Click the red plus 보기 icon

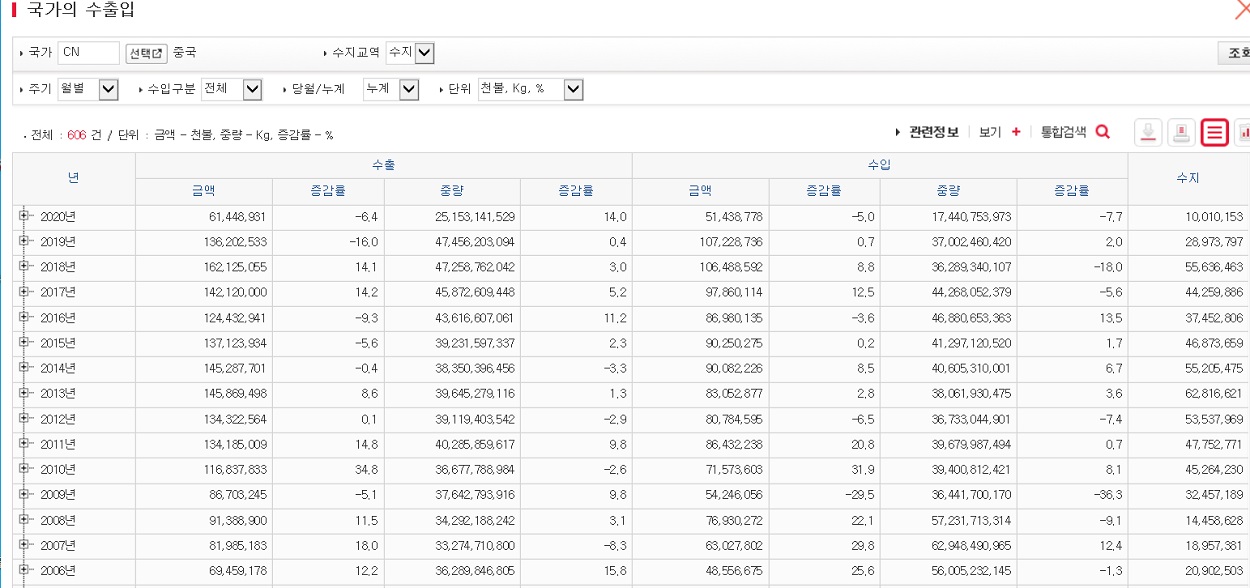[1016, 131]
